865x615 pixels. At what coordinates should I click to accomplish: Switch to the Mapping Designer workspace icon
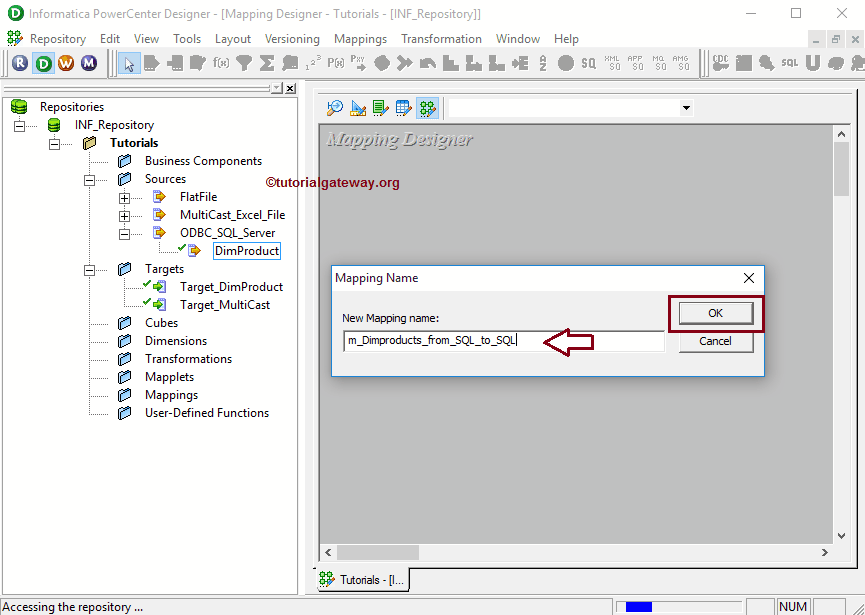tap(428, 108)
